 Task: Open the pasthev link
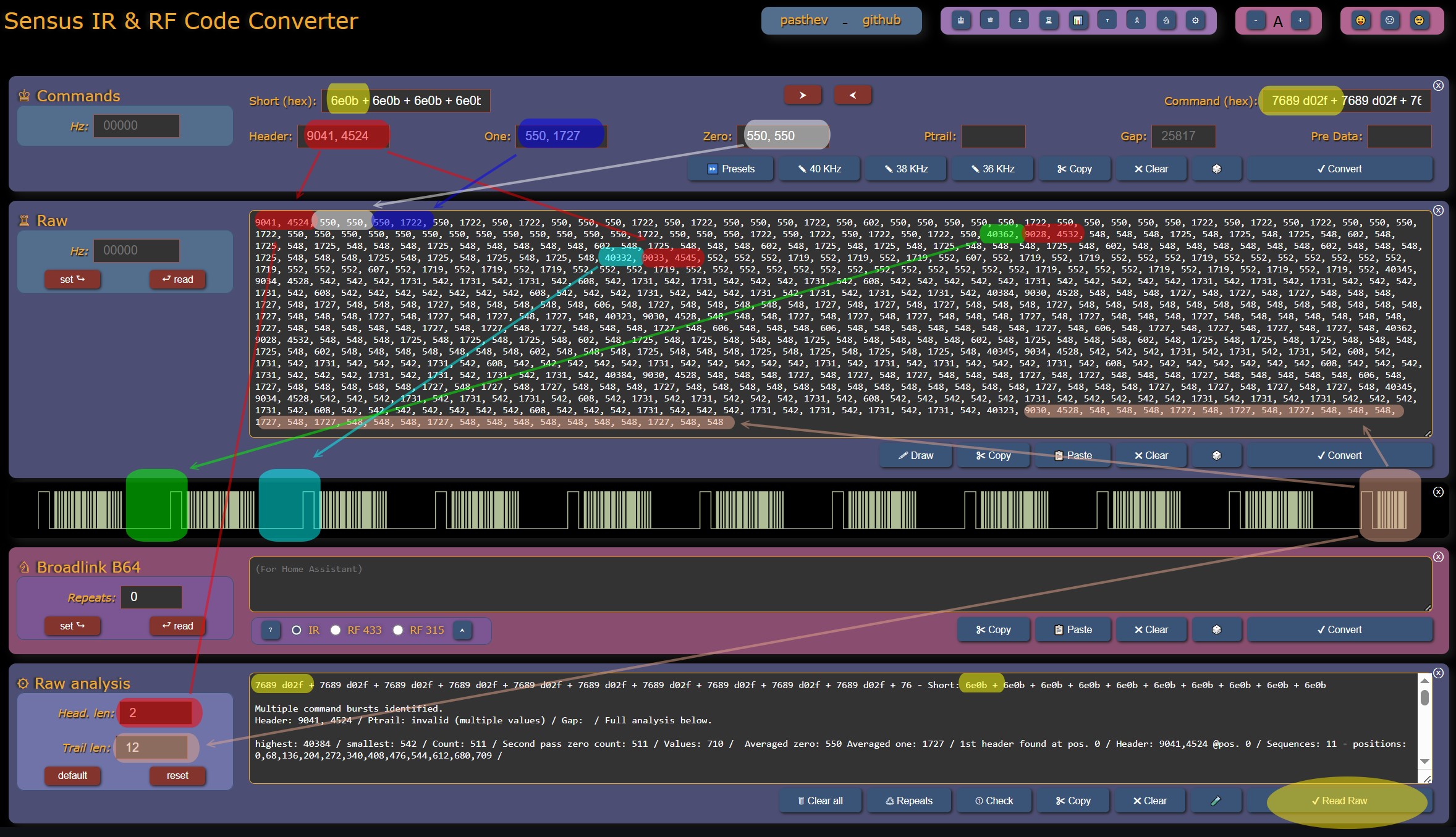803,20
